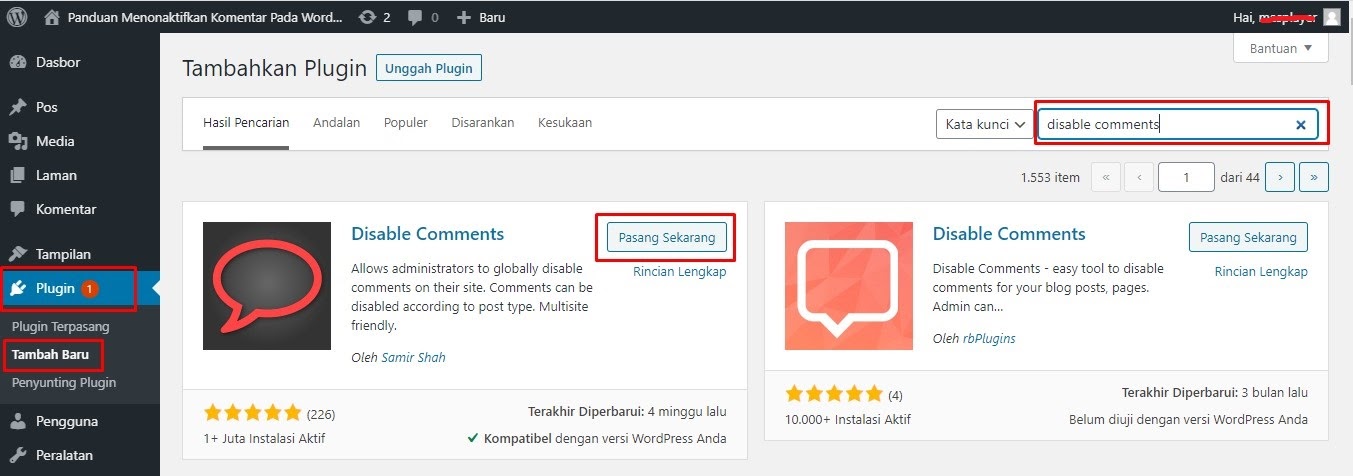Click the page number input field
This screenshot has width=1353, height=476.
1185,177
